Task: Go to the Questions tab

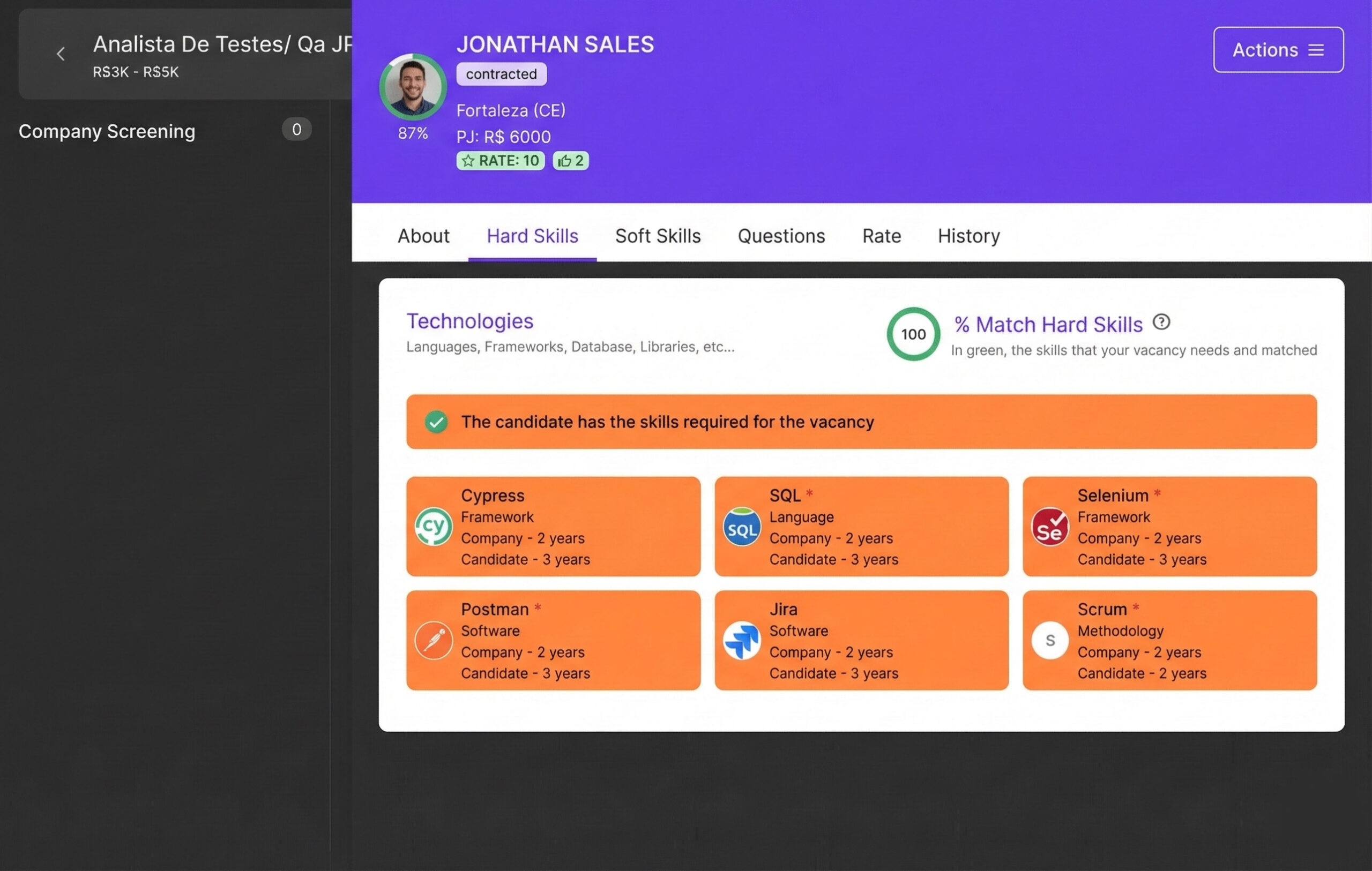Action: tap(780, 236)
